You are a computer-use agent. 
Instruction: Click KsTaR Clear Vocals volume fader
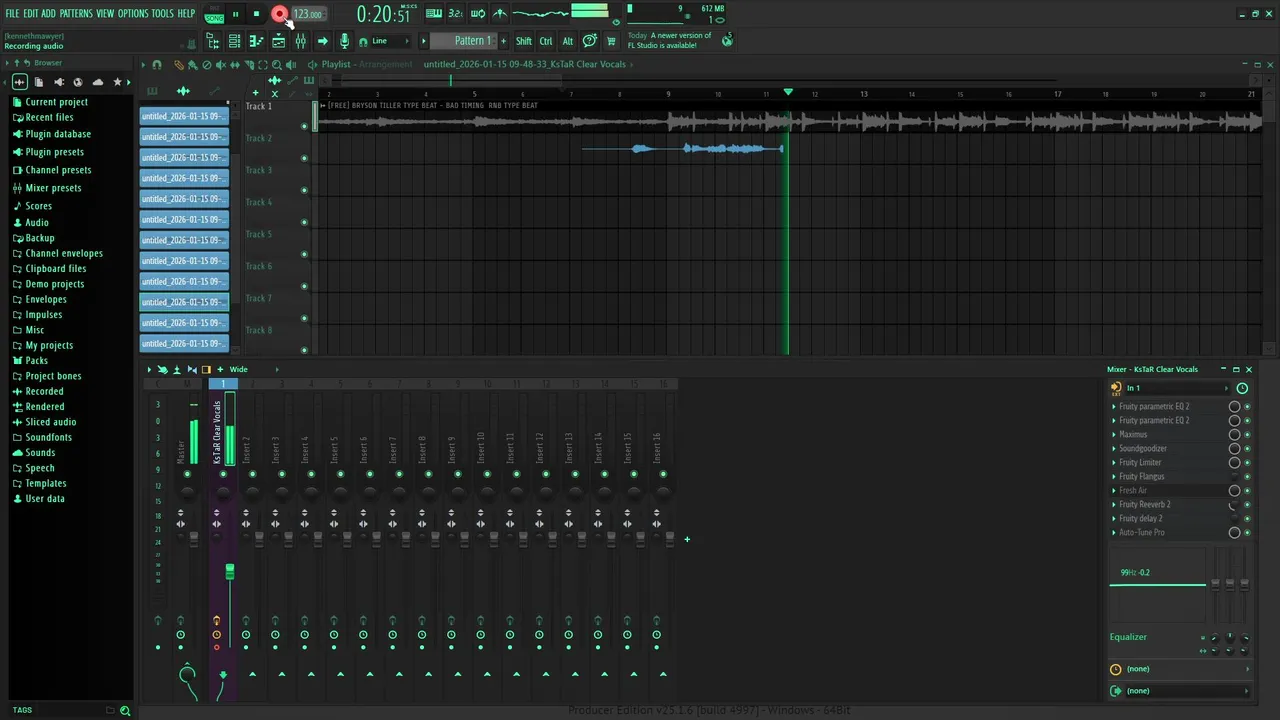click(230, 572)
